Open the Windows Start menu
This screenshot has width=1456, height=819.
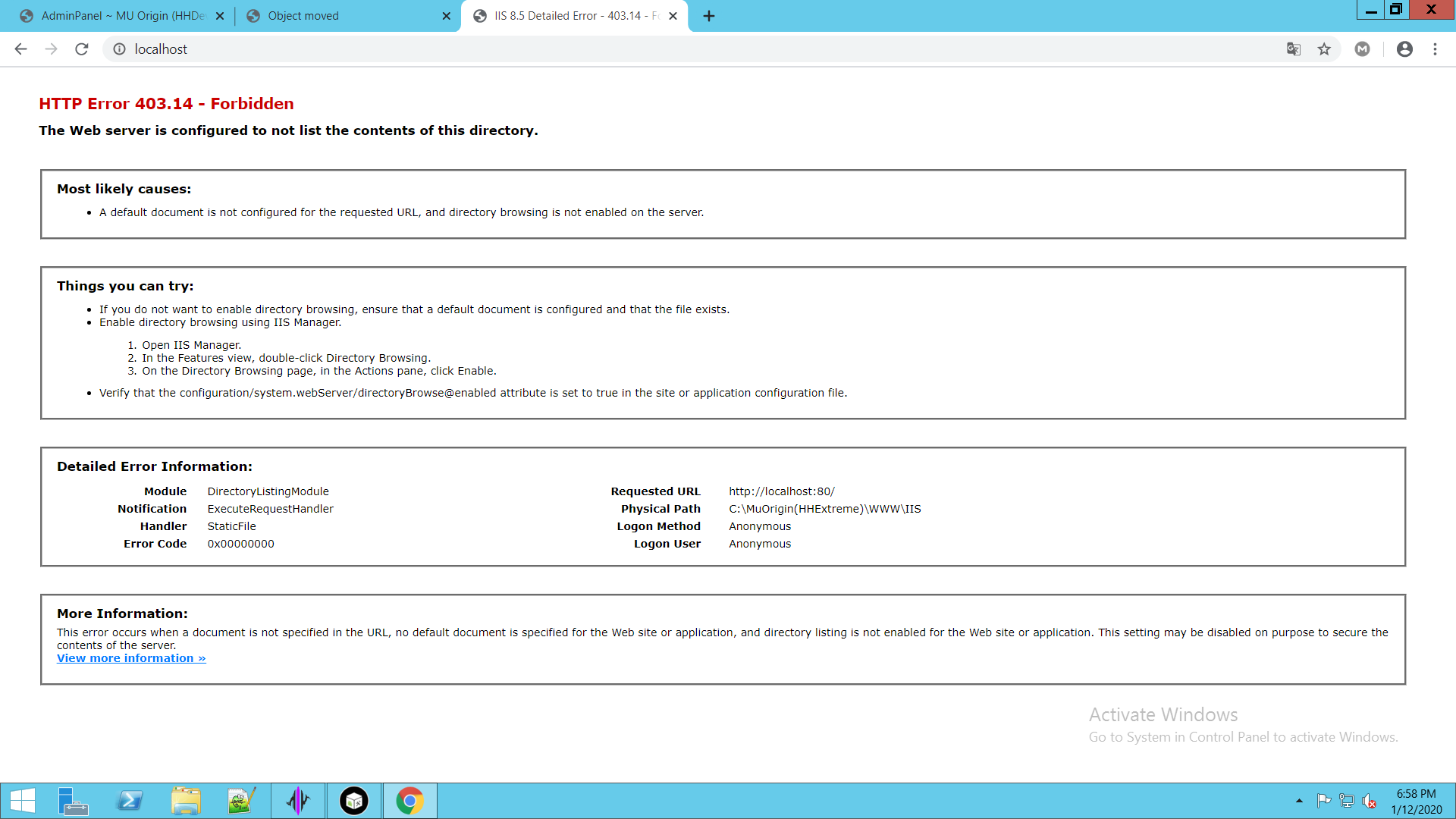point(23,801)
